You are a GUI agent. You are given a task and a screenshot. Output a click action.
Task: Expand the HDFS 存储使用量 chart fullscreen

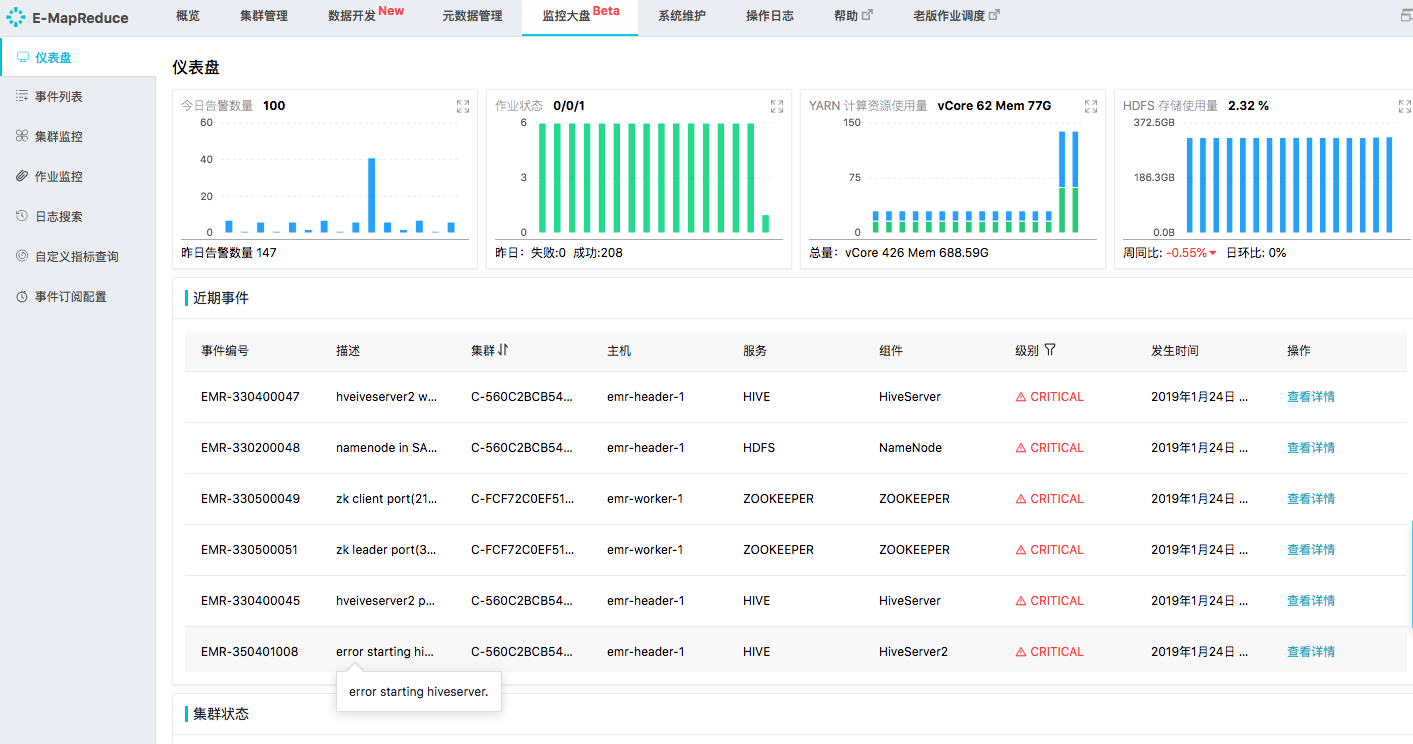(1405, 106)
